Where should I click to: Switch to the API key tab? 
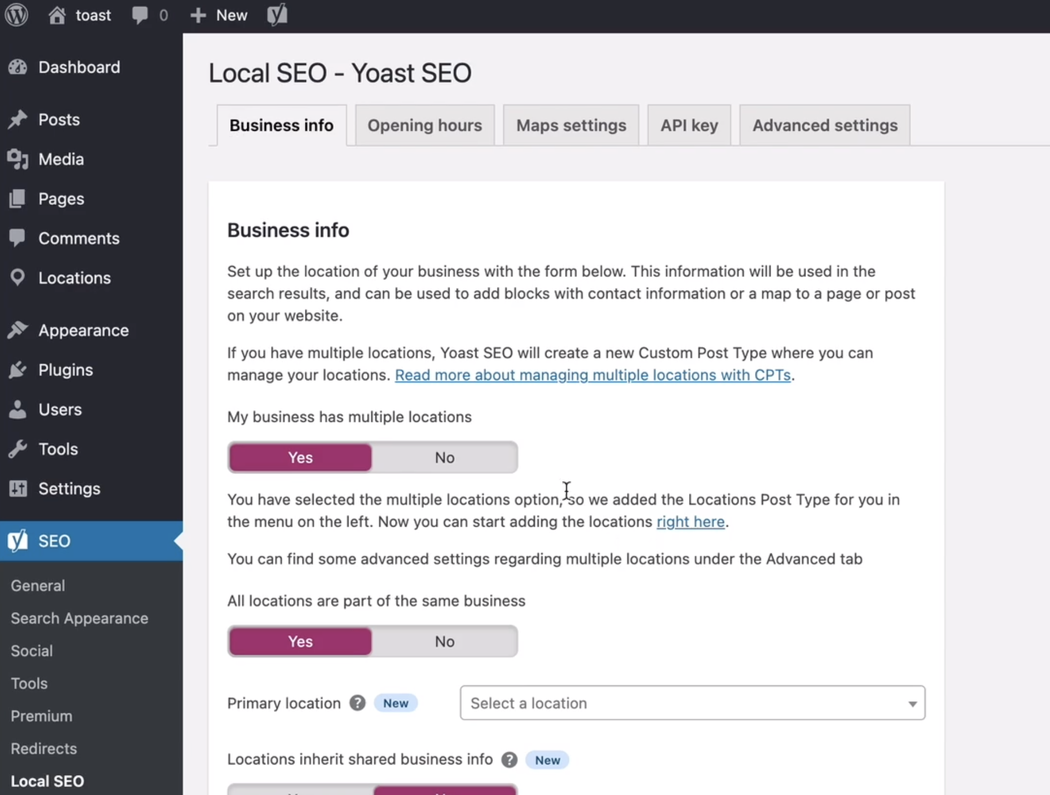689,125
